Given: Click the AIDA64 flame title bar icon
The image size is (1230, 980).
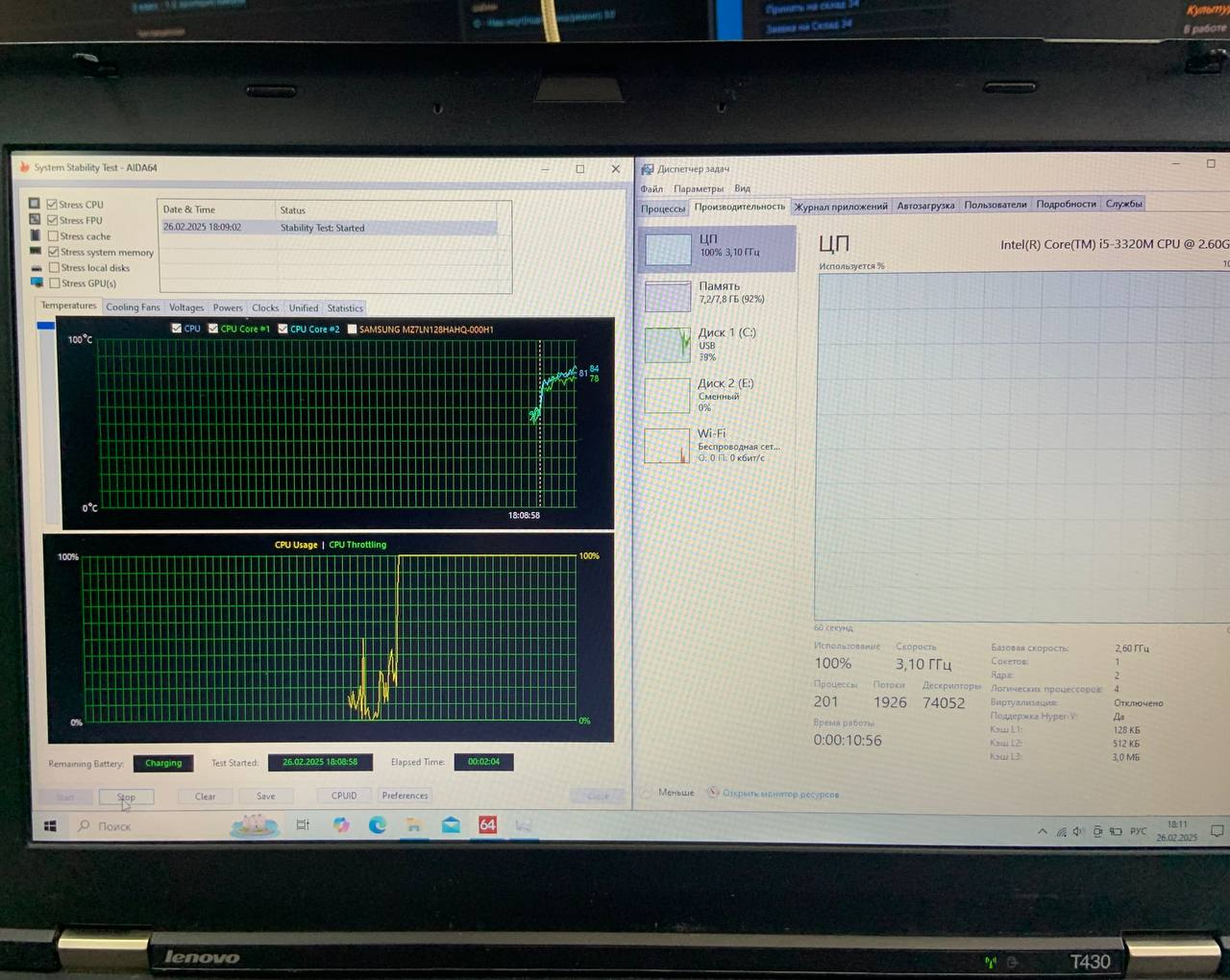Looking at the screenshot, I should coord(25,167).
